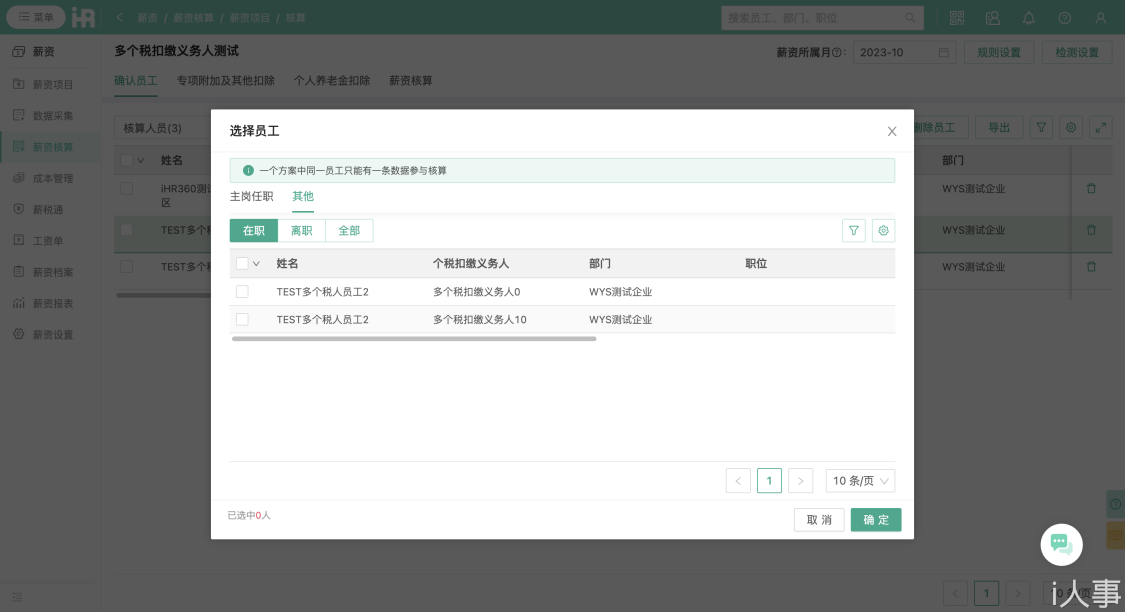Tick the select-all checkbox in the background table
Image resolution: width=1125 pixels, height=612 pixels.
tap(126, 160)
